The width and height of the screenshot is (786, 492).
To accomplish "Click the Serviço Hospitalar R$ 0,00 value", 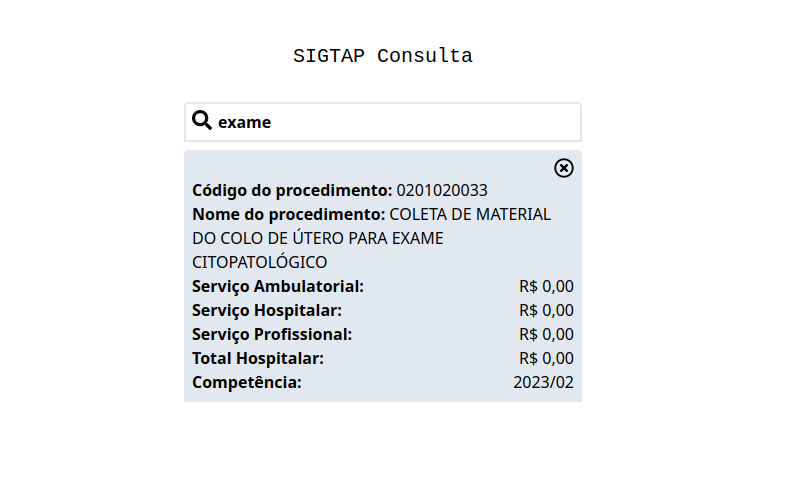I will [546, 310].
